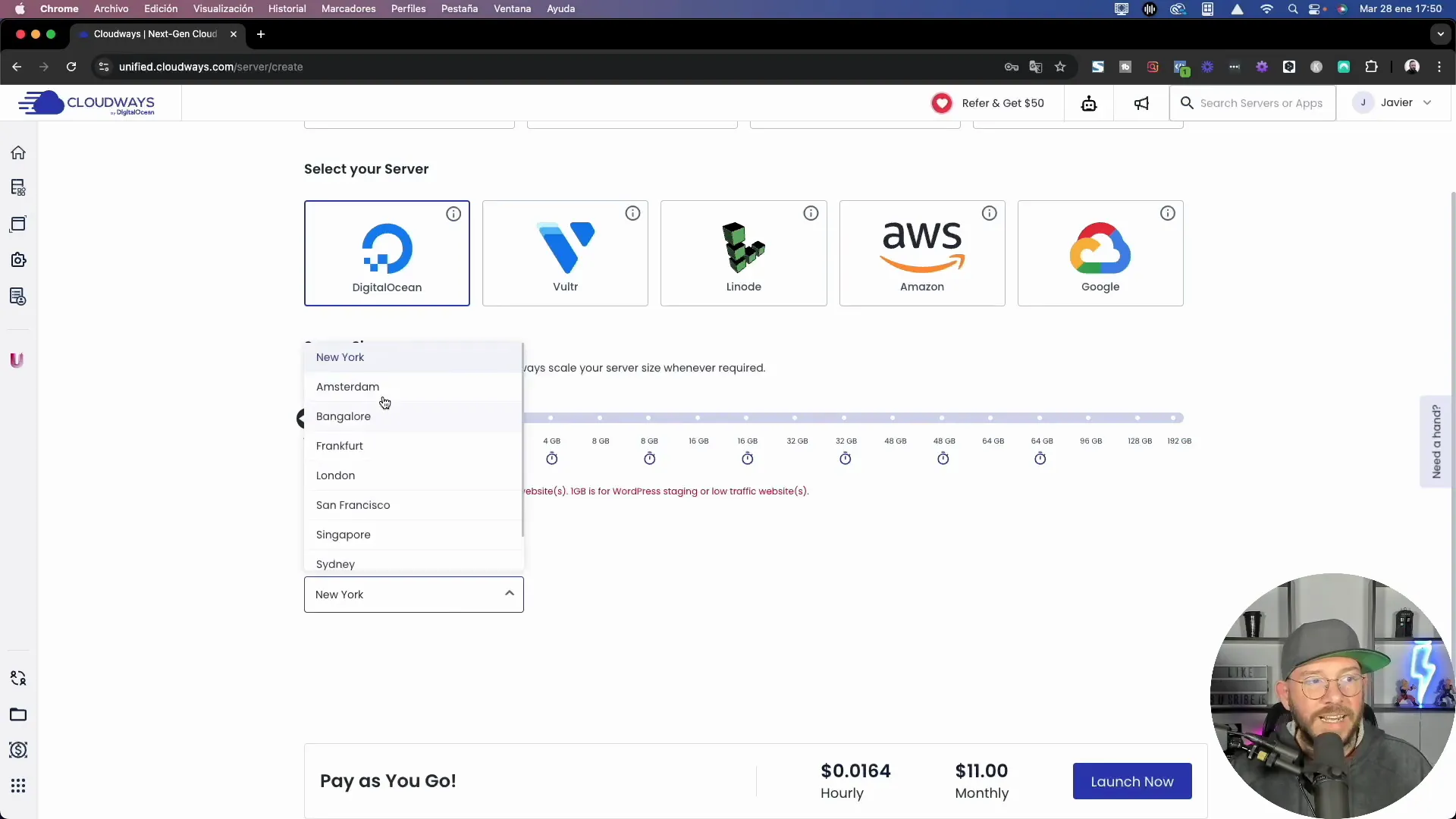Select the Cloudways browser tab

pyautogui.click(x=155, y=34)
